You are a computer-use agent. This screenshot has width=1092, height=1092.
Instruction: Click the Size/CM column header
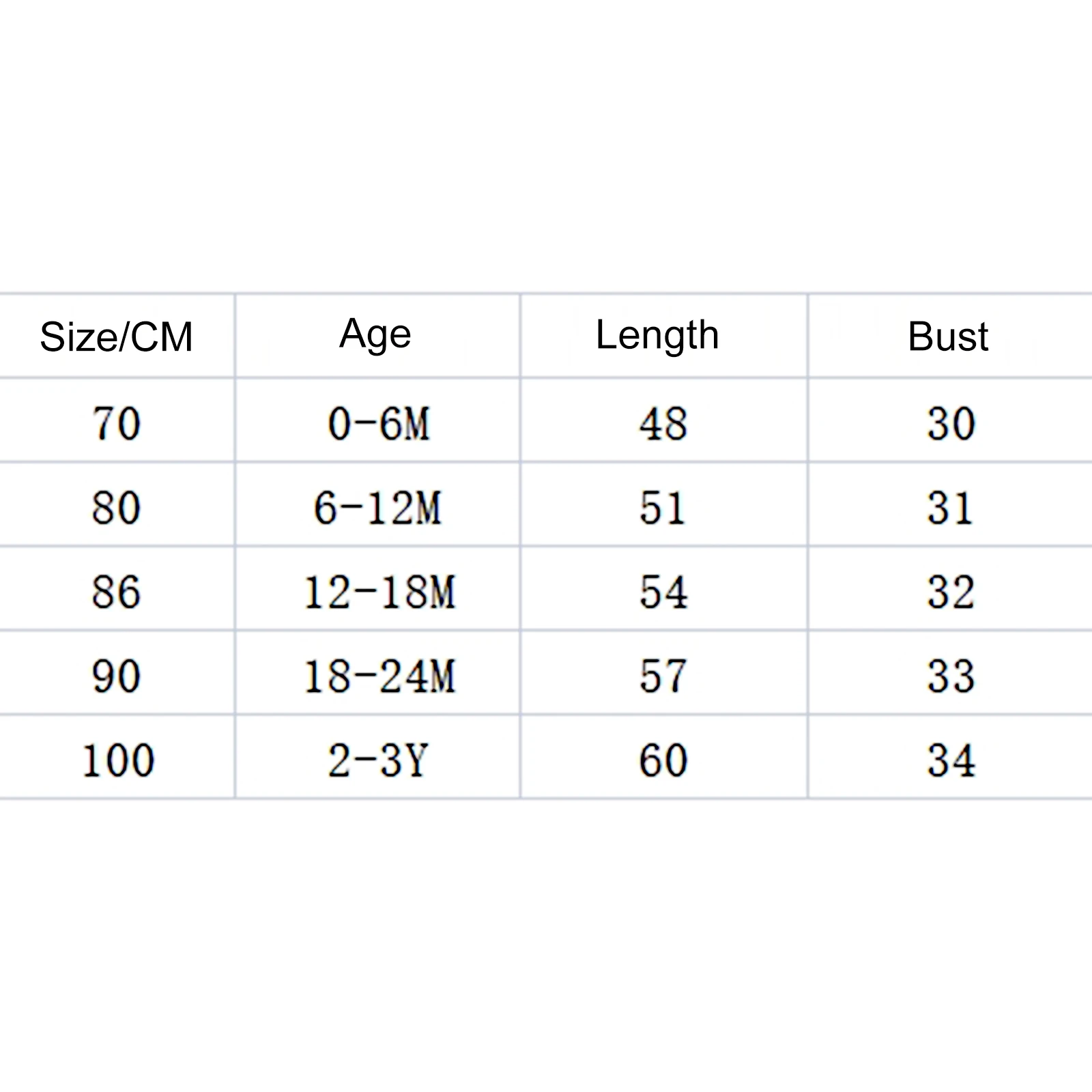pyautogui.click(x=116, y=336)
